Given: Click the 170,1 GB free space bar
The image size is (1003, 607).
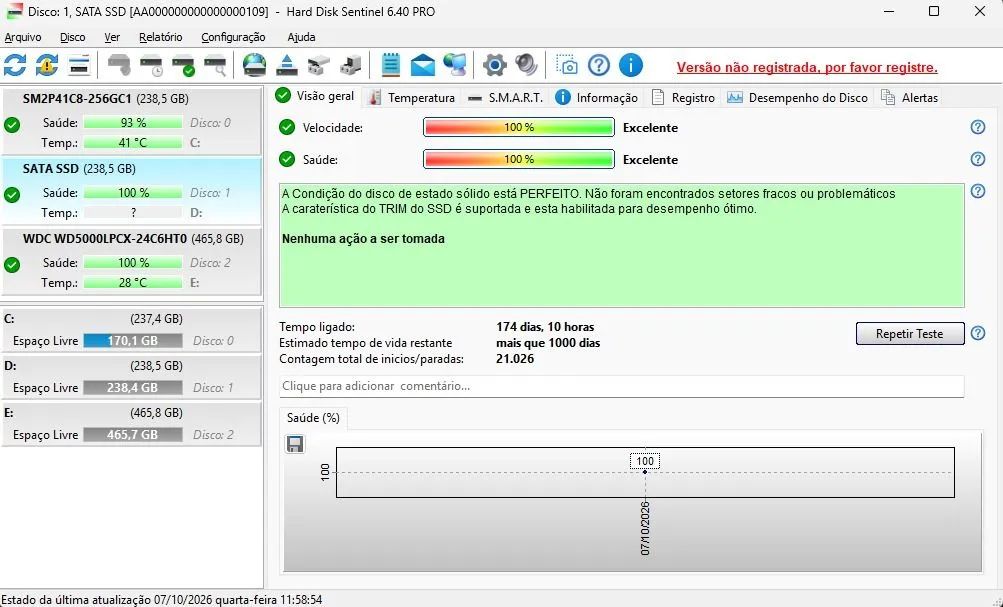Looking at the screenshot, I should click(x=133, y=341).
